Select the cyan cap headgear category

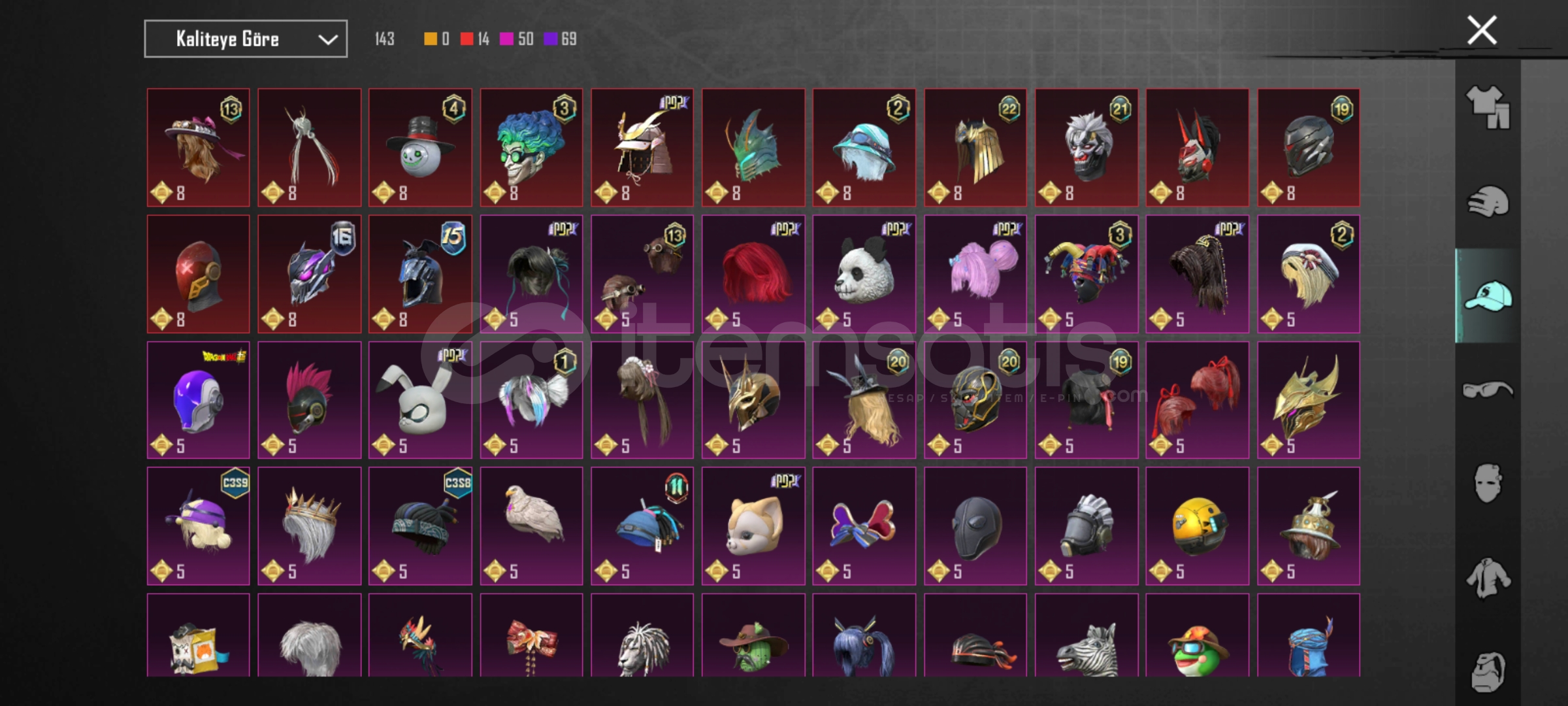pyautogui.click(x=1488, y=295)
